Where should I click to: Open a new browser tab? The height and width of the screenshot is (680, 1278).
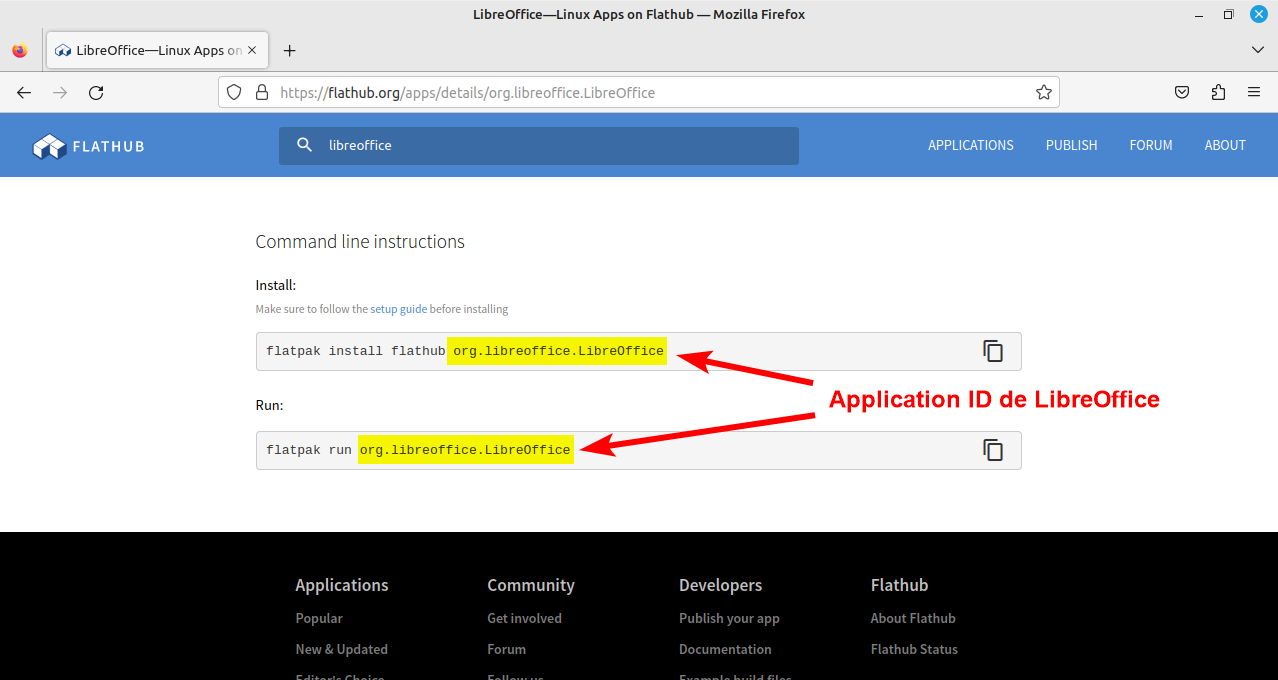(x=289, y=51)
